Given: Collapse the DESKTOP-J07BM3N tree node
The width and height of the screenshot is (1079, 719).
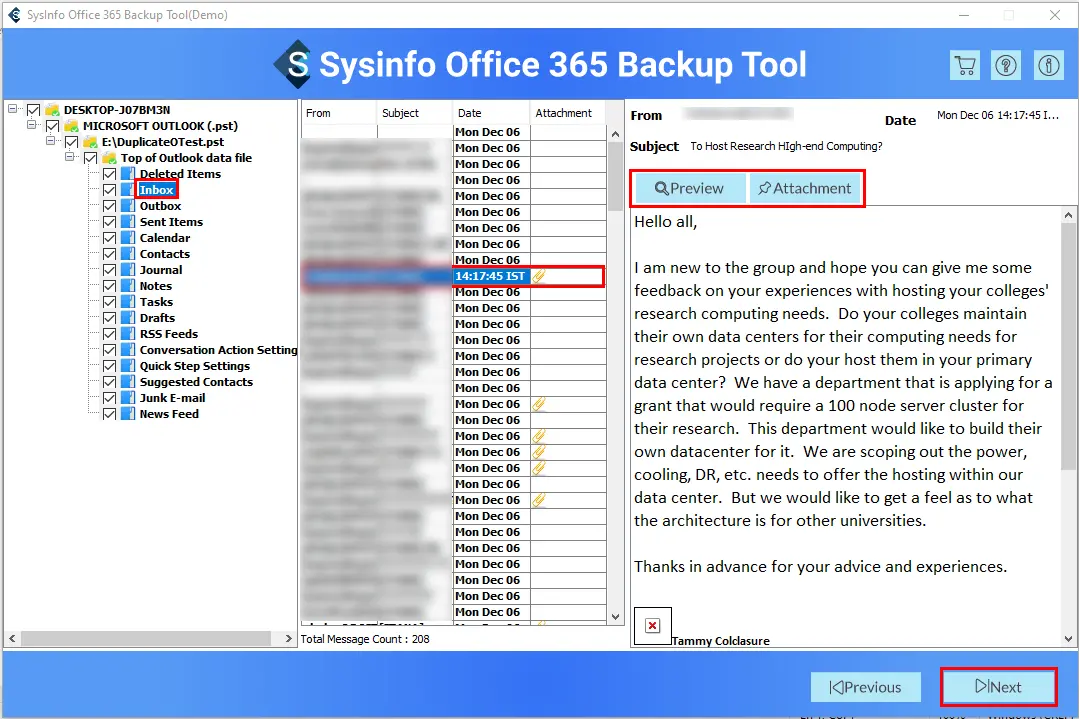Looking at the screenshot, I should [12, 108].
